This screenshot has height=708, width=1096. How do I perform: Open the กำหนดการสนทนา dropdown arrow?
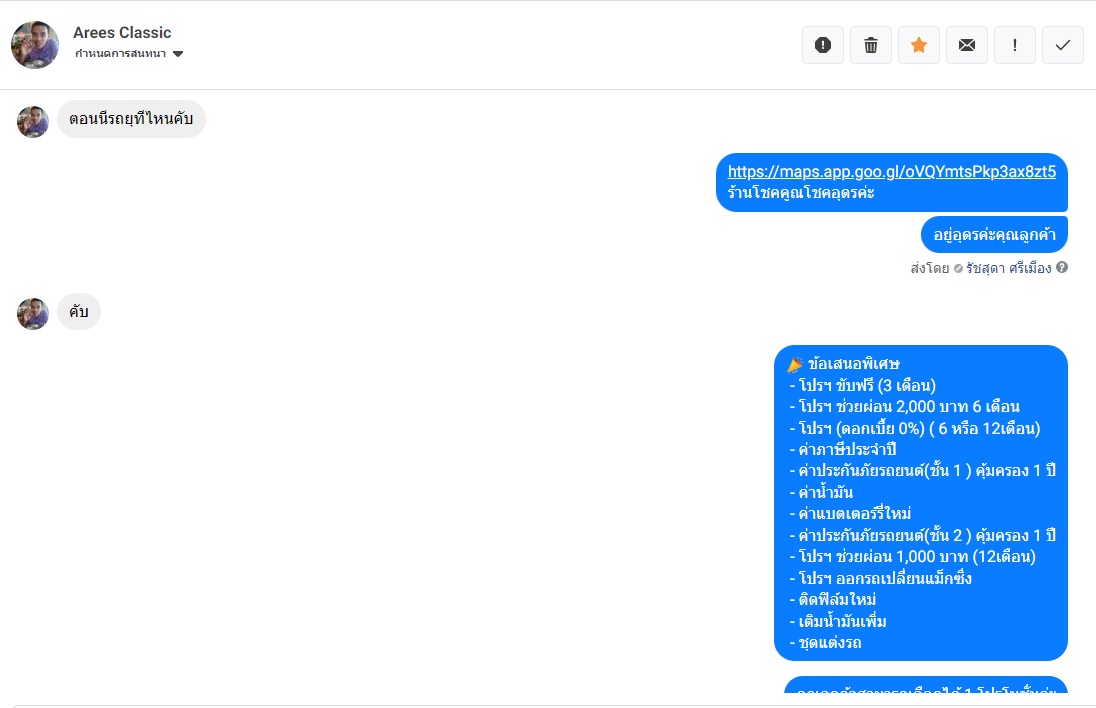click(x=178, y=54)
